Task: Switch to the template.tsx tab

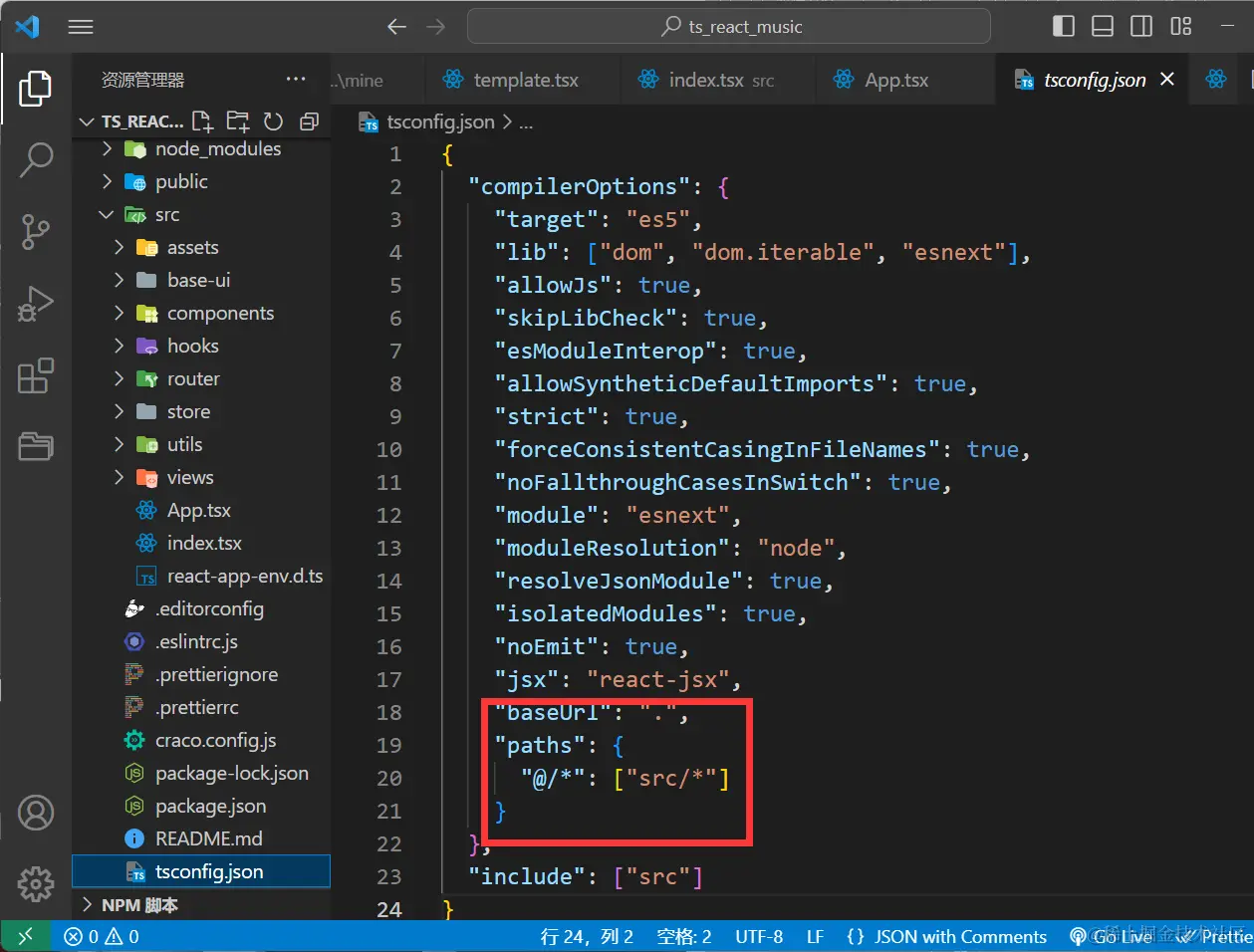Action: point(524,80)
